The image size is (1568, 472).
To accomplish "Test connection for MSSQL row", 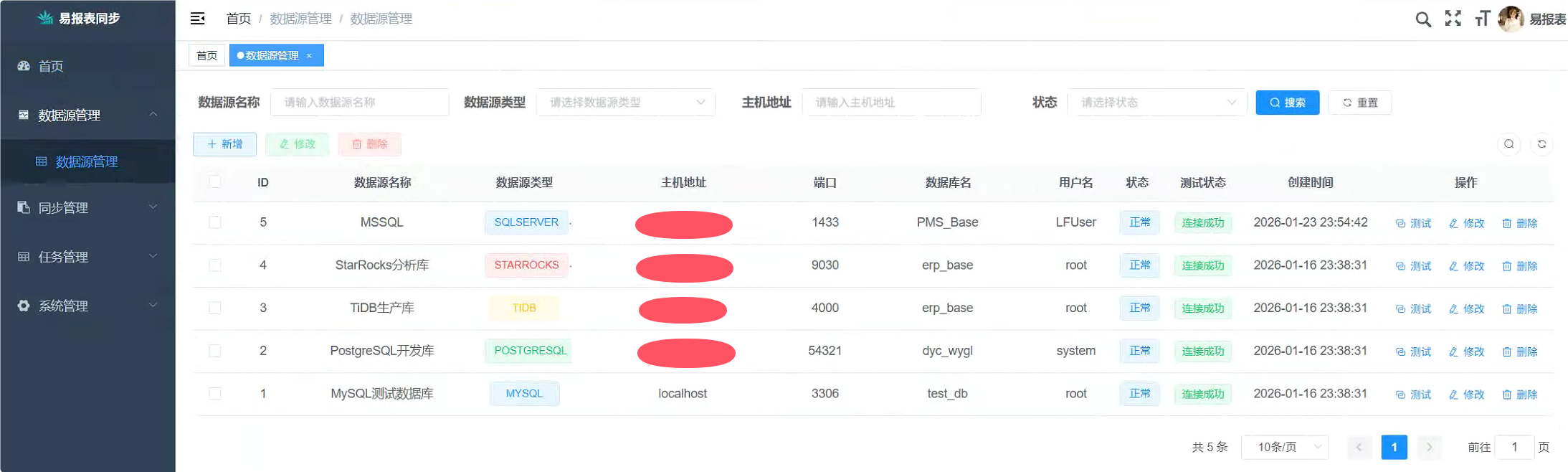I will pyautogui.click(x=1413, y=223).
